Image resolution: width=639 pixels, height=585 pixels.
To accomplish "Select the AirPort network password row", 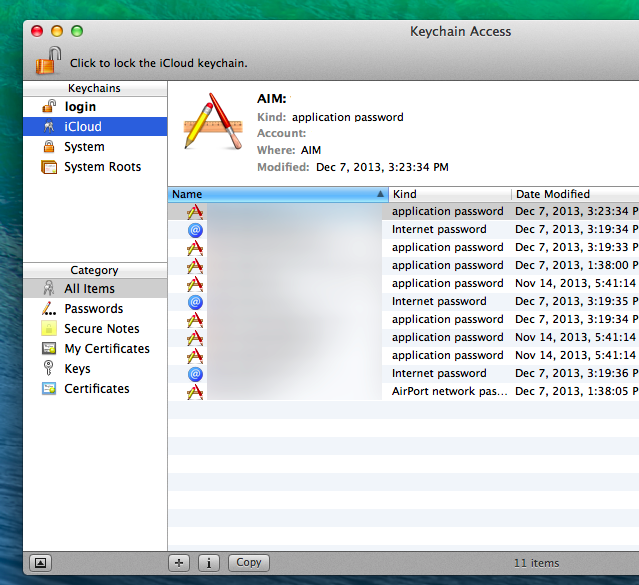I will tap(403, 391).
